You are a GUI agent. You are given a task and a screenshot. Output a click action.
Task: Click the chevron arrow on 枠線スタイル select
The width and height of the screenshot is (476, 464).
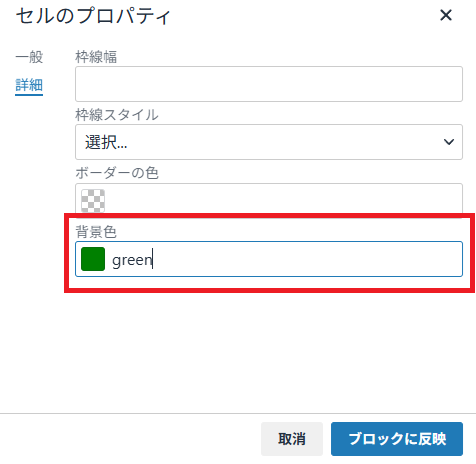(x=449, y=142)
